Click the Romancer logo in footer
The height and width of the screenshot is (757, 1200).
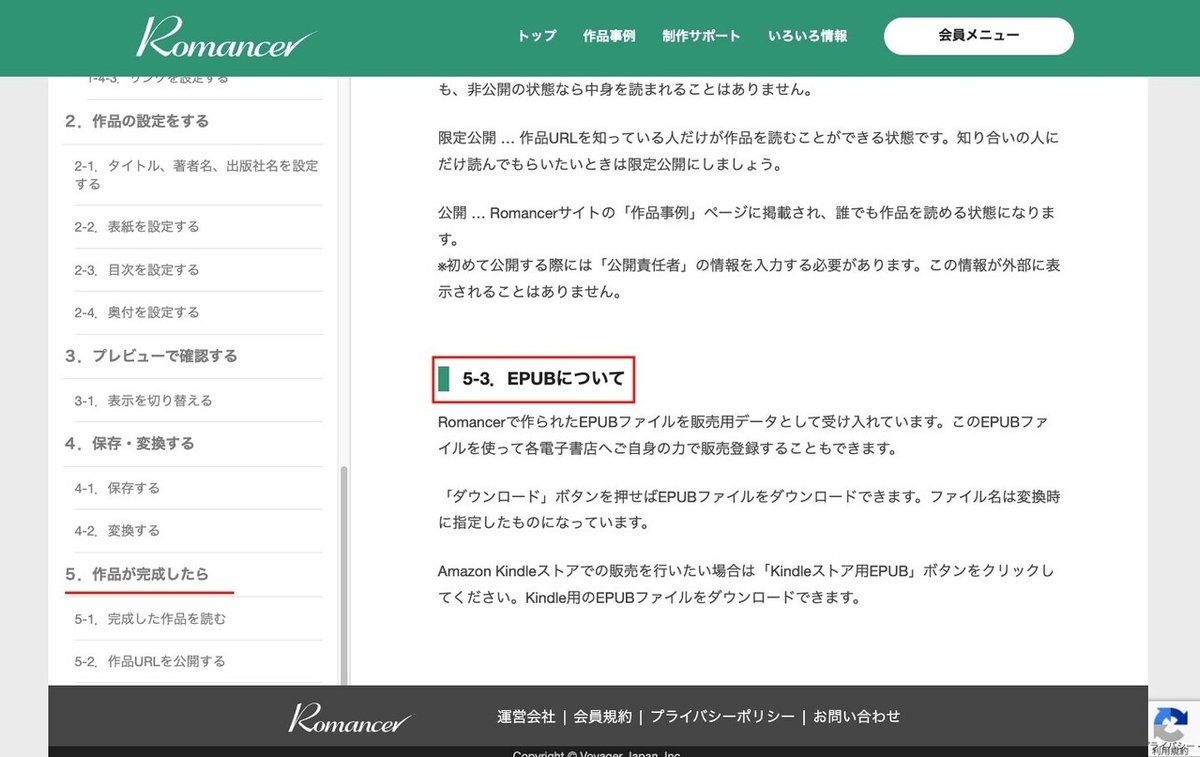350,717
